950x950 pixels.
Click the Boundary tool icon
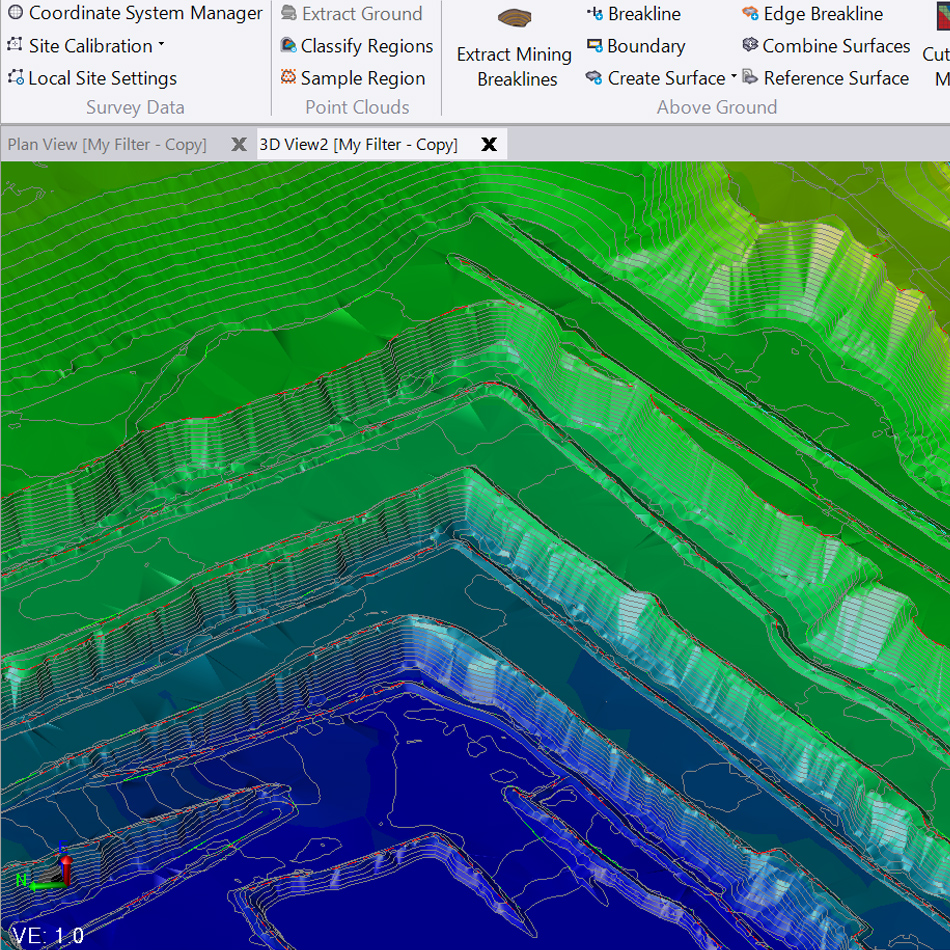click(x=592, y=46)
